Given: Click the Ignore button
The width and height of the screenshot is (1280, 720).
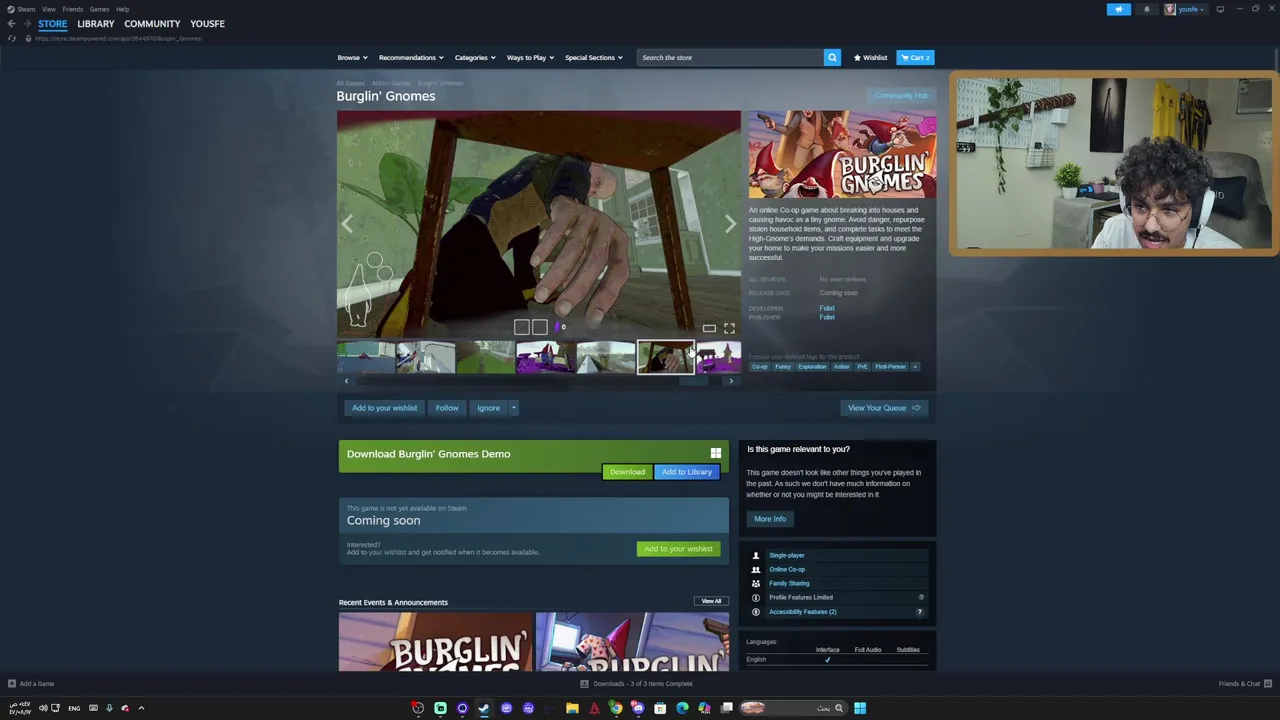Looking at the screenshot, I should [488, 408].
